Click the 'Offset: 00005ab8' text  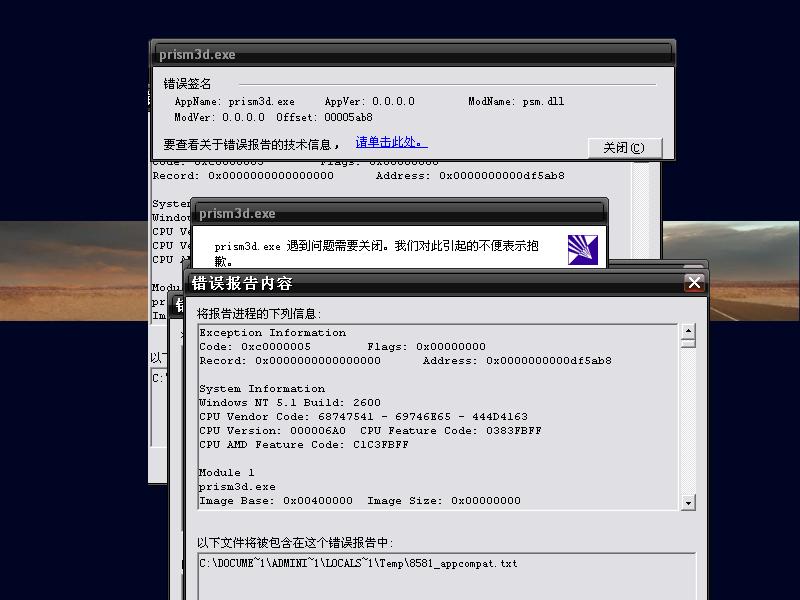tap(324, 117)
